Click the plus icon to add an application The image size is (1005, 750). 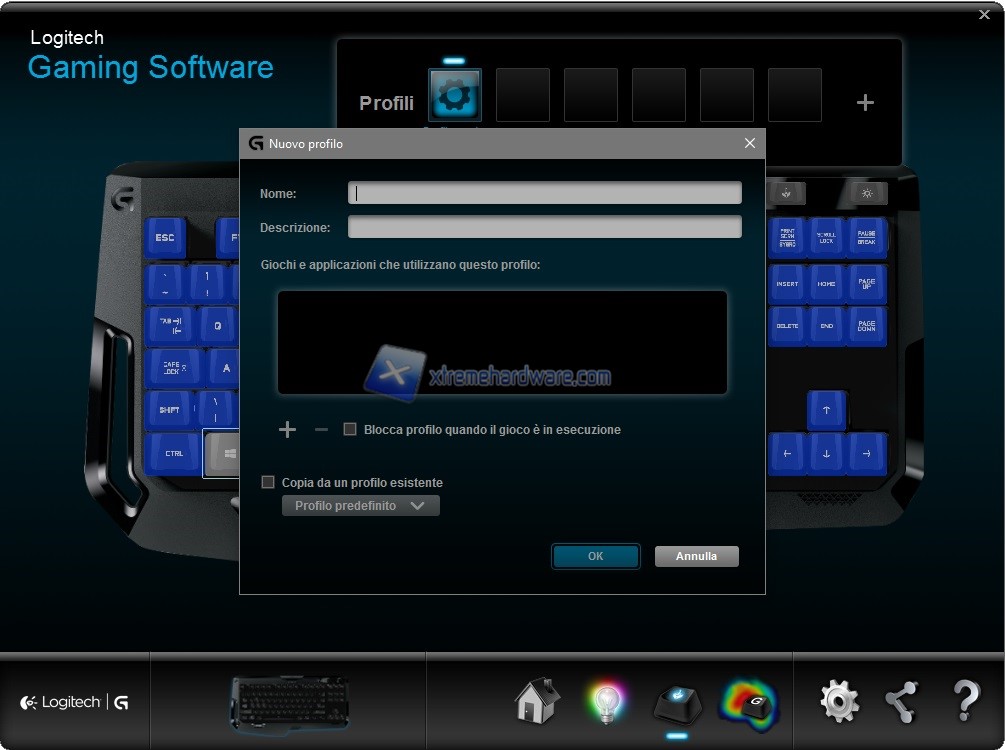(287, 430)
